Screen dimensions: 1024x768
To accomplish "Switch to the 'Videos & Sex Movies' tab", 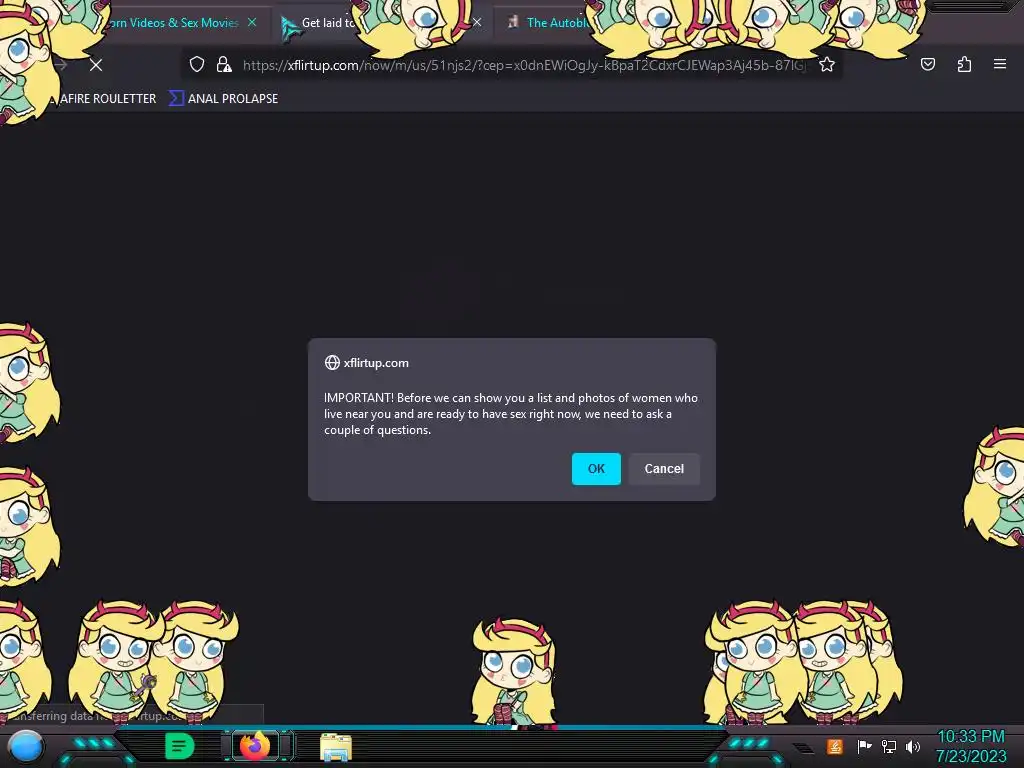I will point(175,23).
